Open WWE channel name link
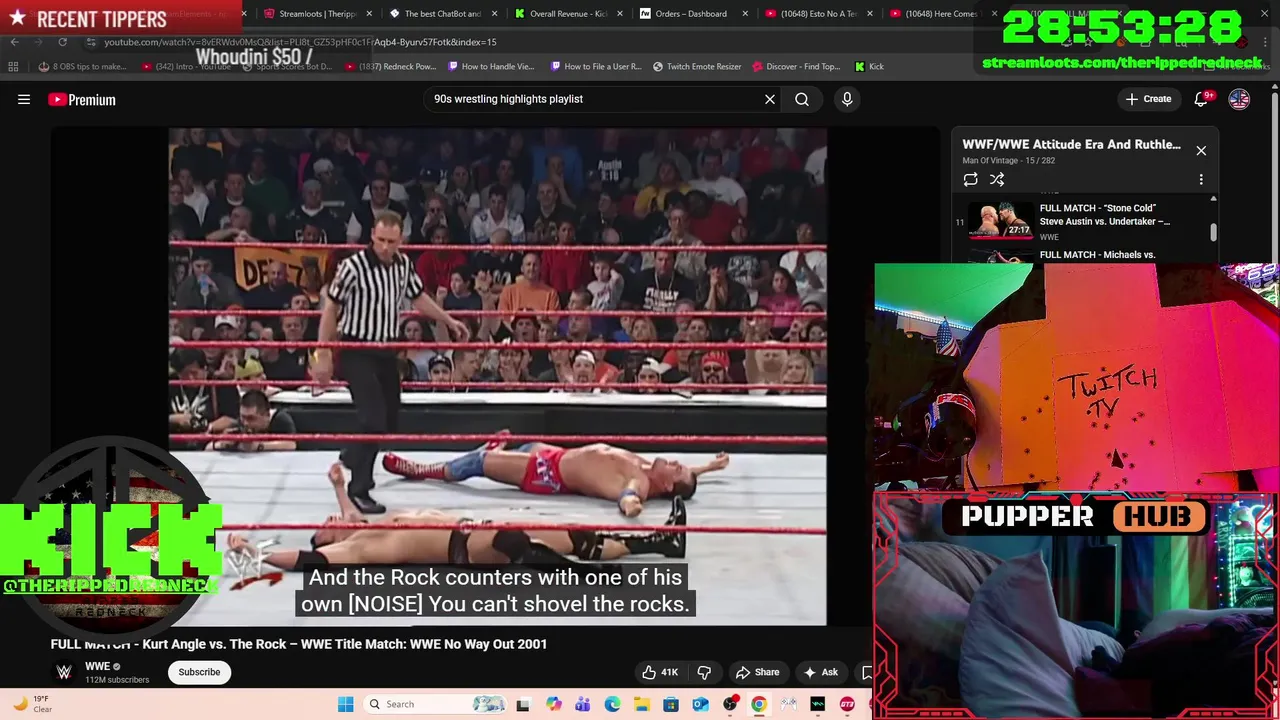 click(x=97, y=666)
